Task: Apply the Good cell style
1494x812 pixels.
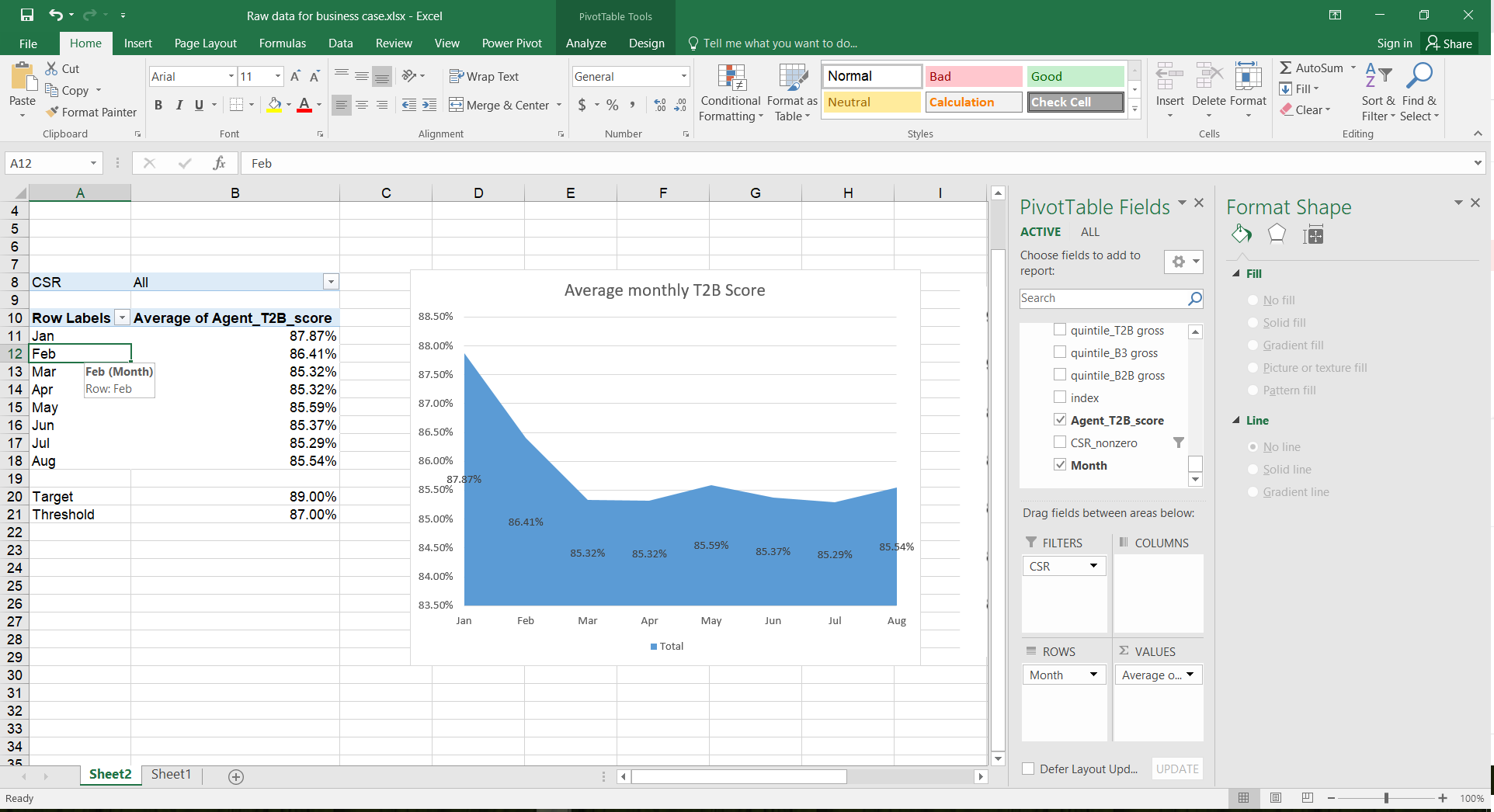Action: point(1075,76)
